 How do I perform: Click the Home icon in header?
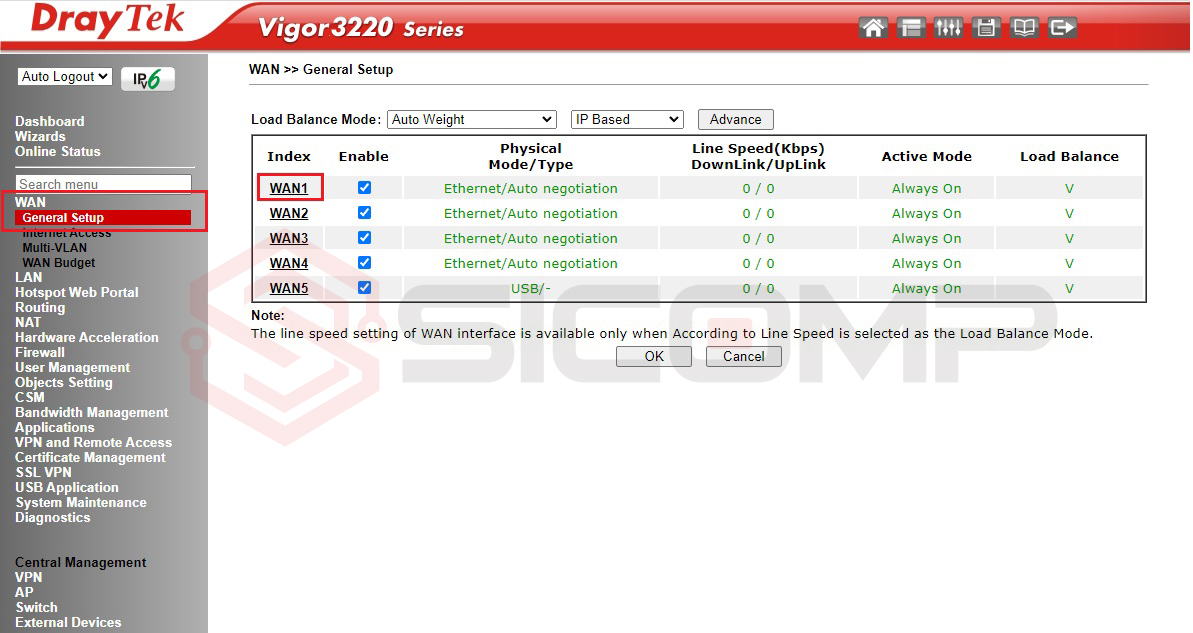[x=873, y=28]
